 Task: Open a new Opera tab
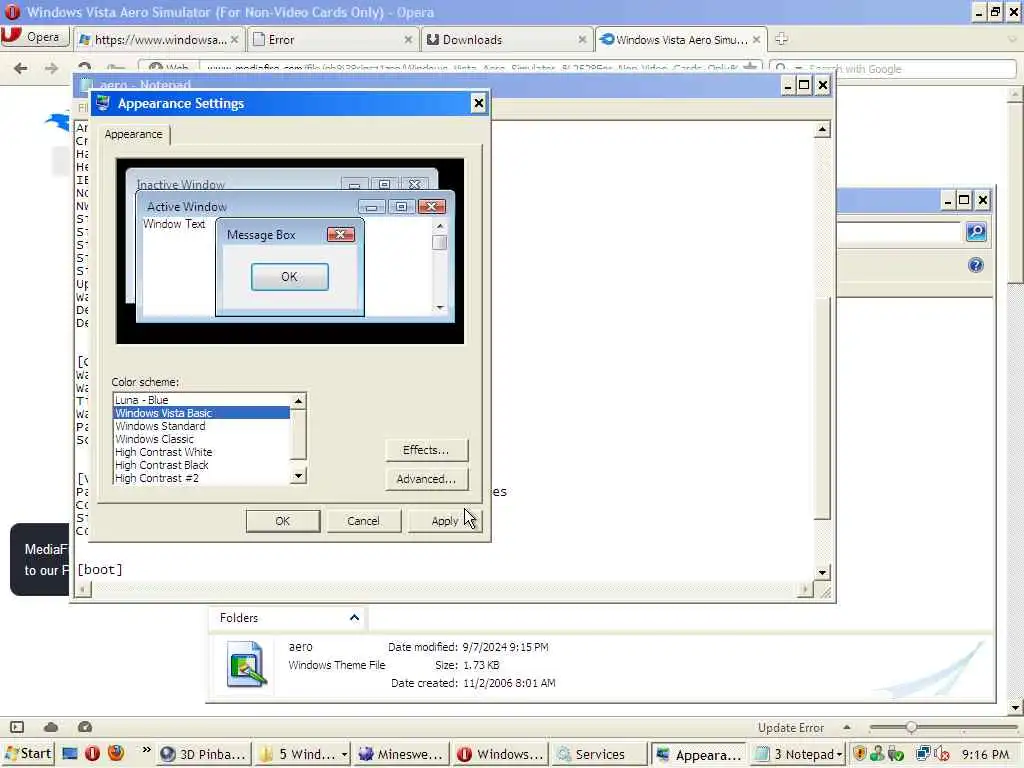point(781,39)
